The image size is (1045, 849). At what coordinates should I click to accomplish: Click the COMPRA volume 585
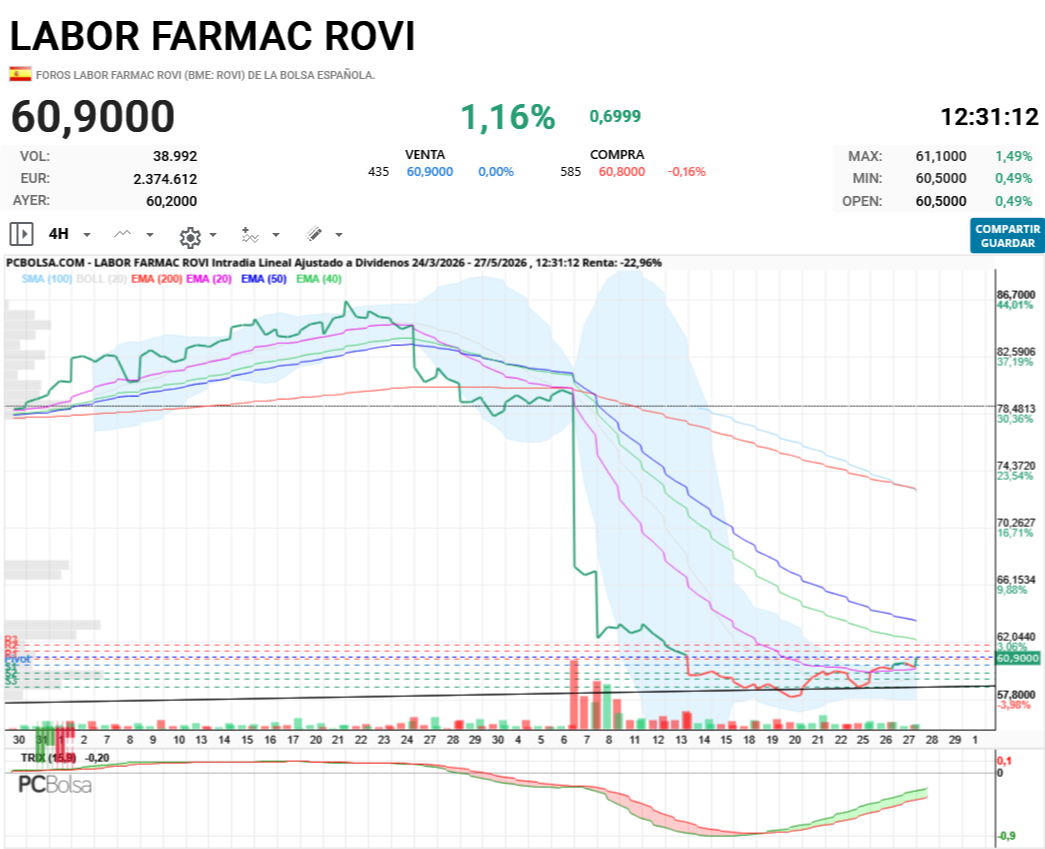pyautogui.click(x=570, y=171)
